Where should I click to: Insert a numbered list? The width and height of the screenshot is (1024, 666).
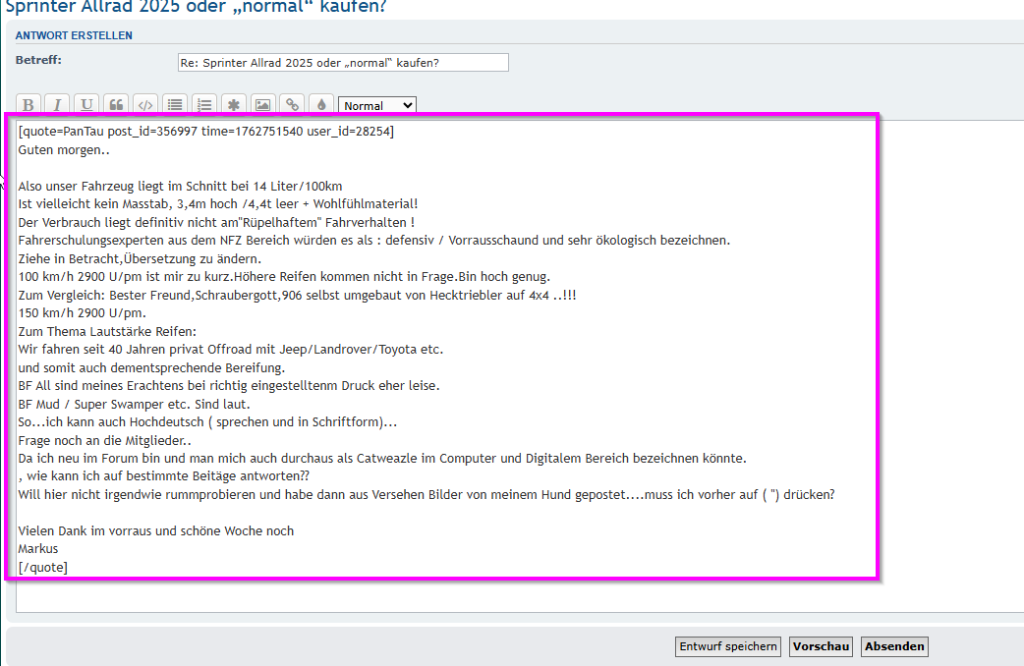click(x=204, y=105)
